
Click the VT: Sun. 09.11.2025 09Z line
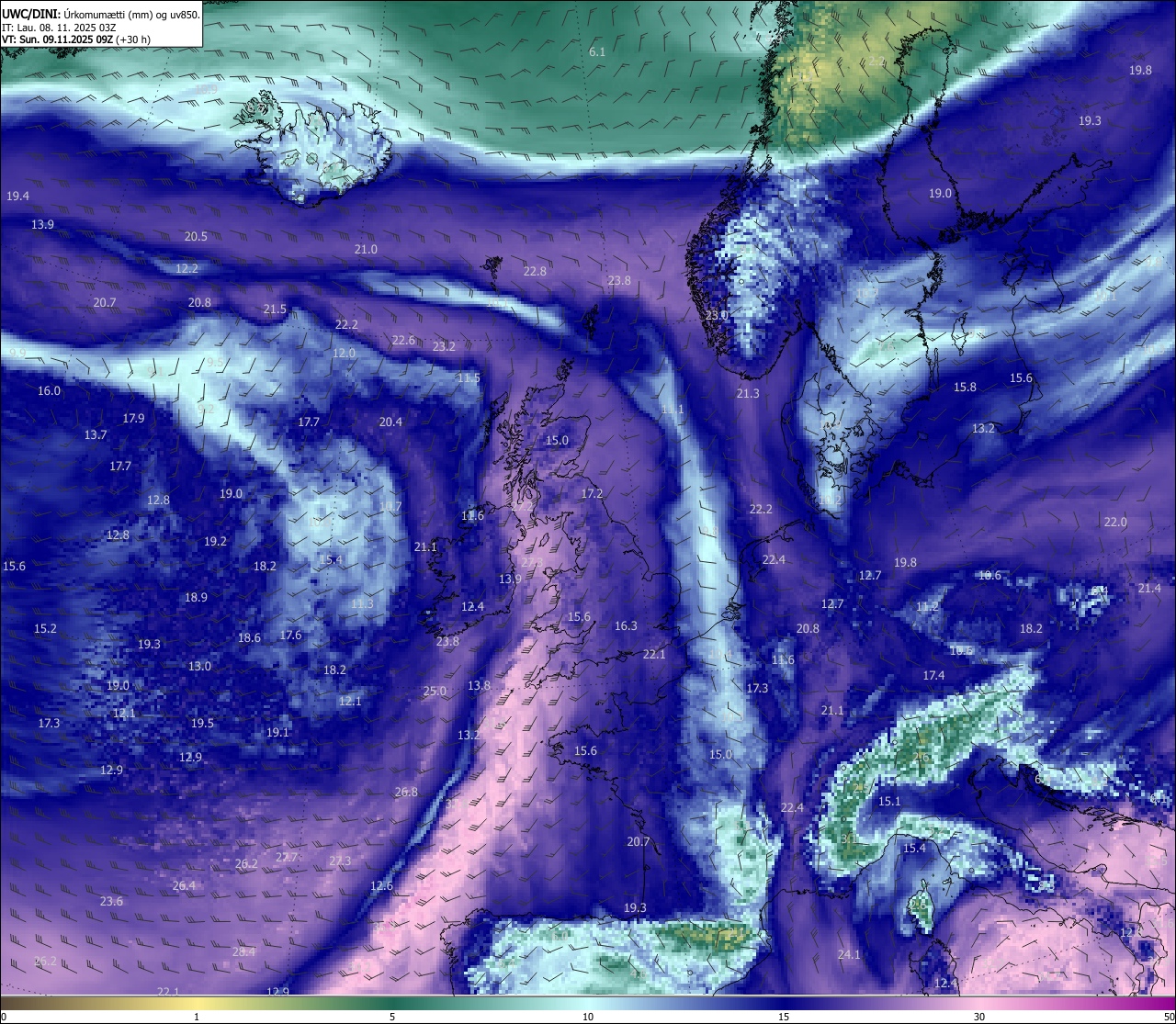pyautogui.click(x=76, y=39)
